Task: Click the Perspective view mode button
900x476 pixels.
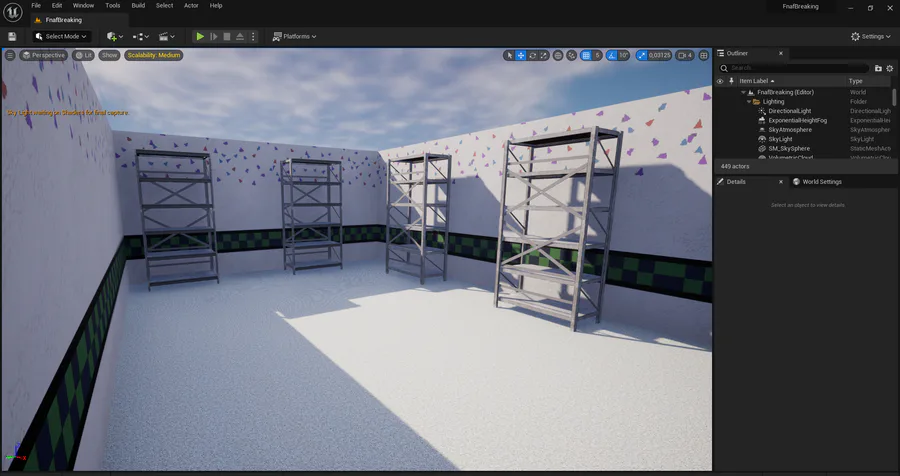Action: (44, 55)
